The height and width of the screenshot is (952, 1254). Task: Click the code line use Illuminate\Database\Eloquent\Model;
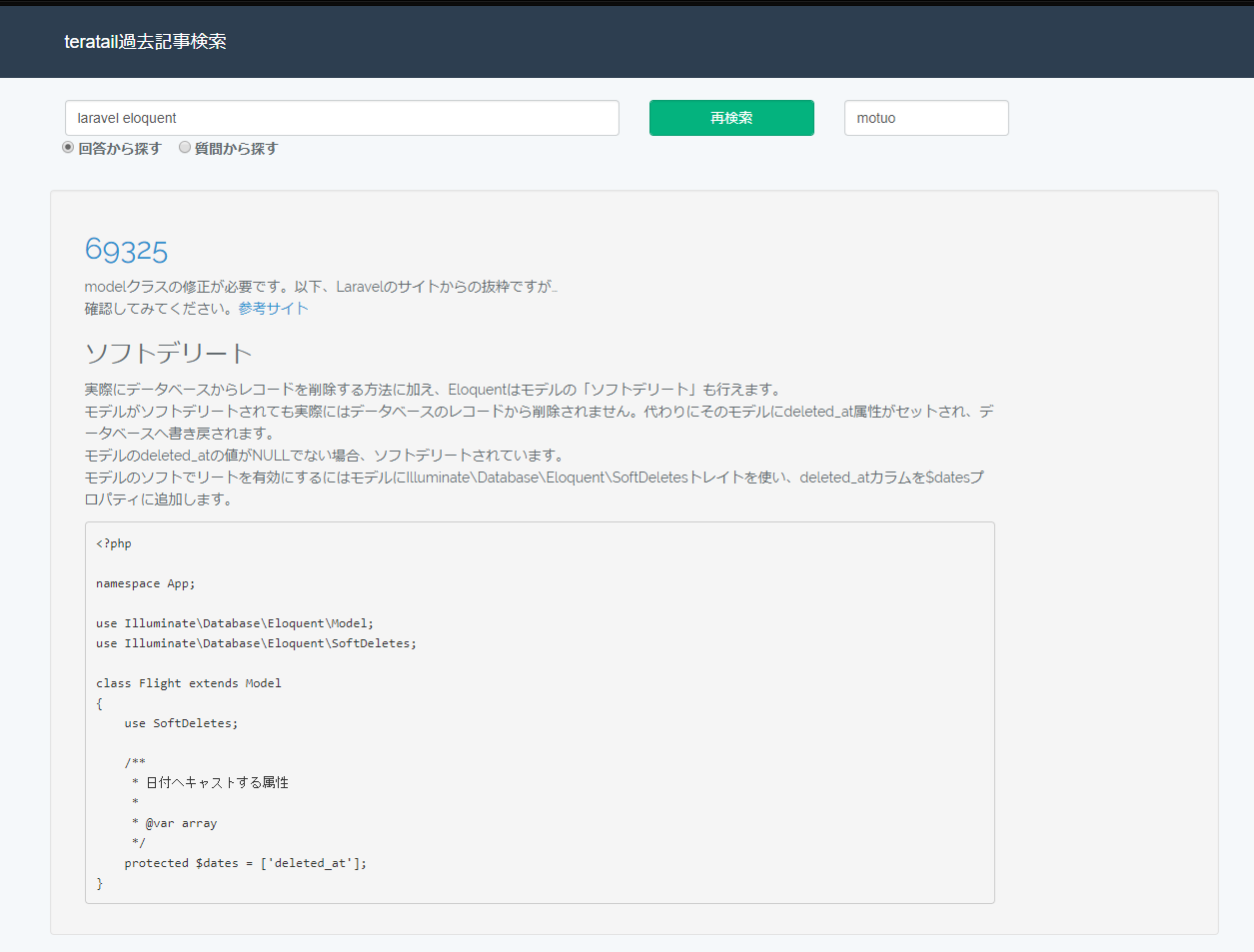tap(235, 623)
